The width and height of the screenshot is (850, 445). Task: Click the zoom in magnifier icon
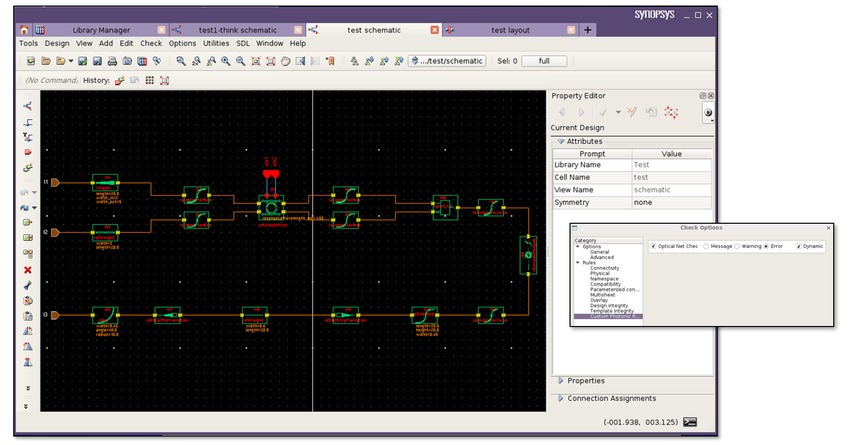(226, 61)
